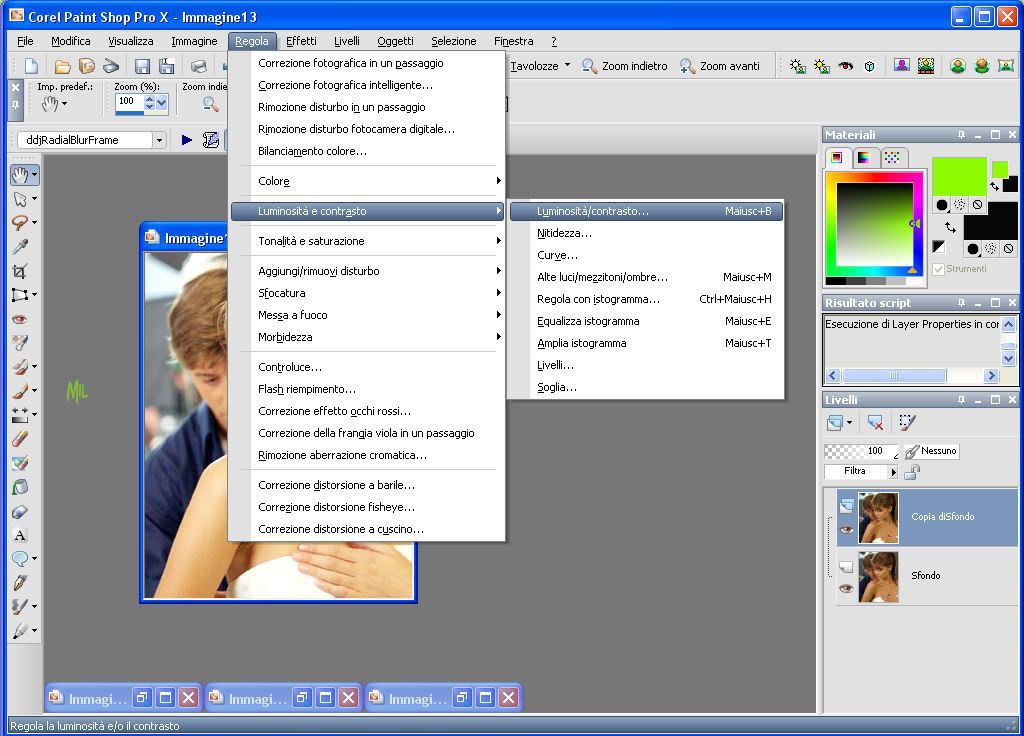
Task: Click Controluce... menu entry
Action: (x=367, y=366)
